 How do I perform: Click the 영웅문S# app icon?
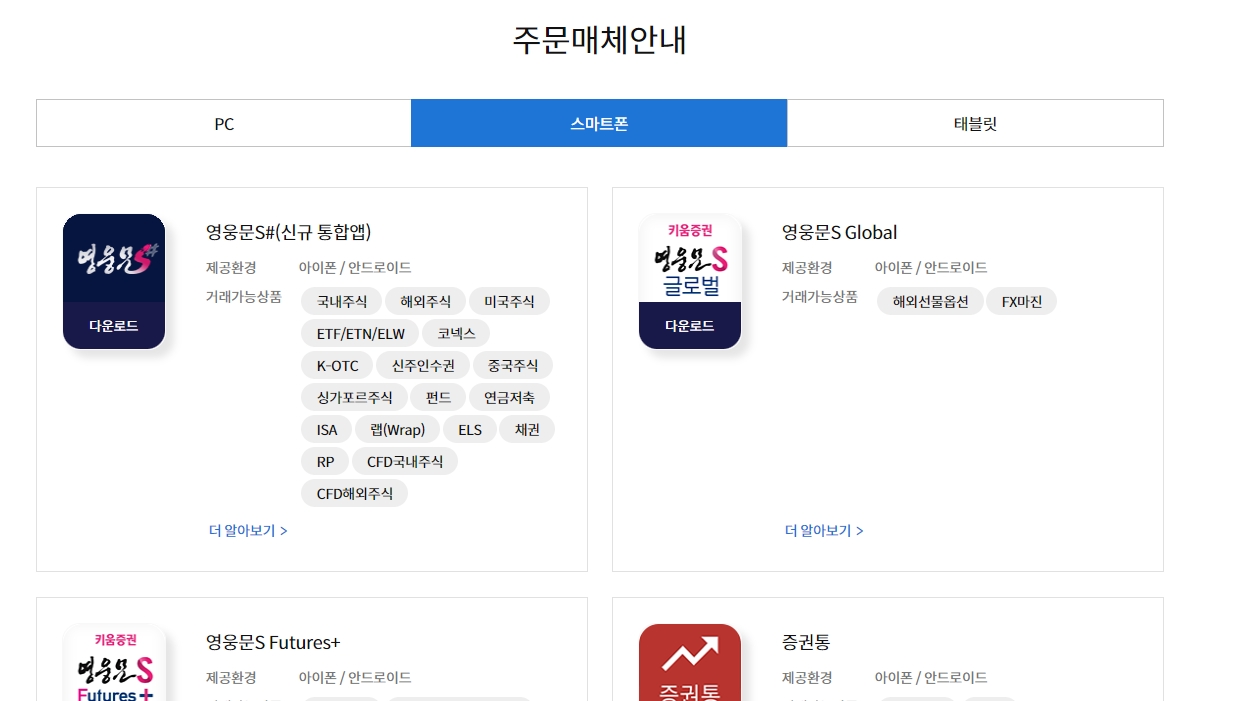click(x=114, y=281)
